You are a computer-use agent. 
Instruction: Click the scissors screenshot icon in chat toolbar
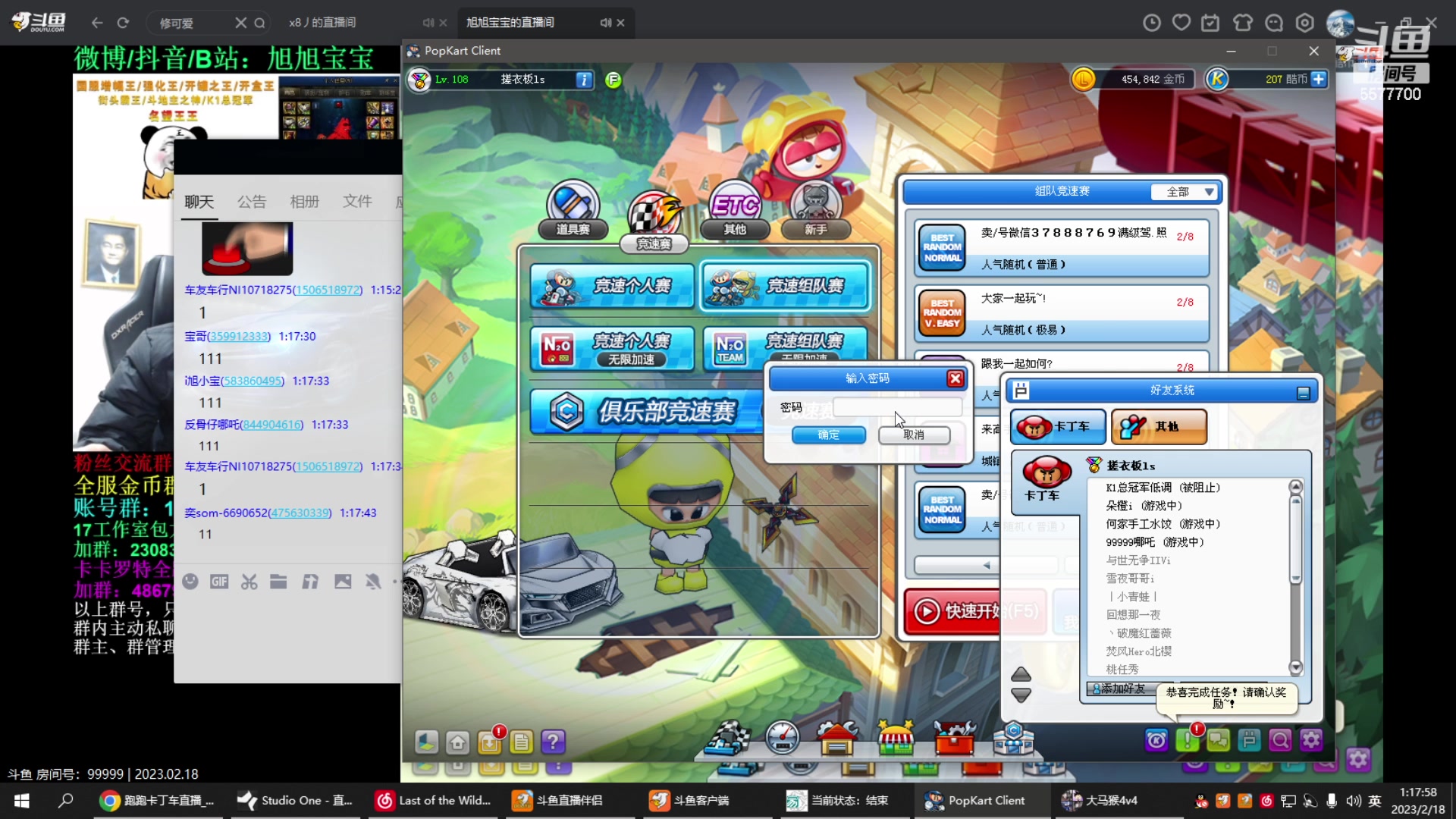[249, 582]
